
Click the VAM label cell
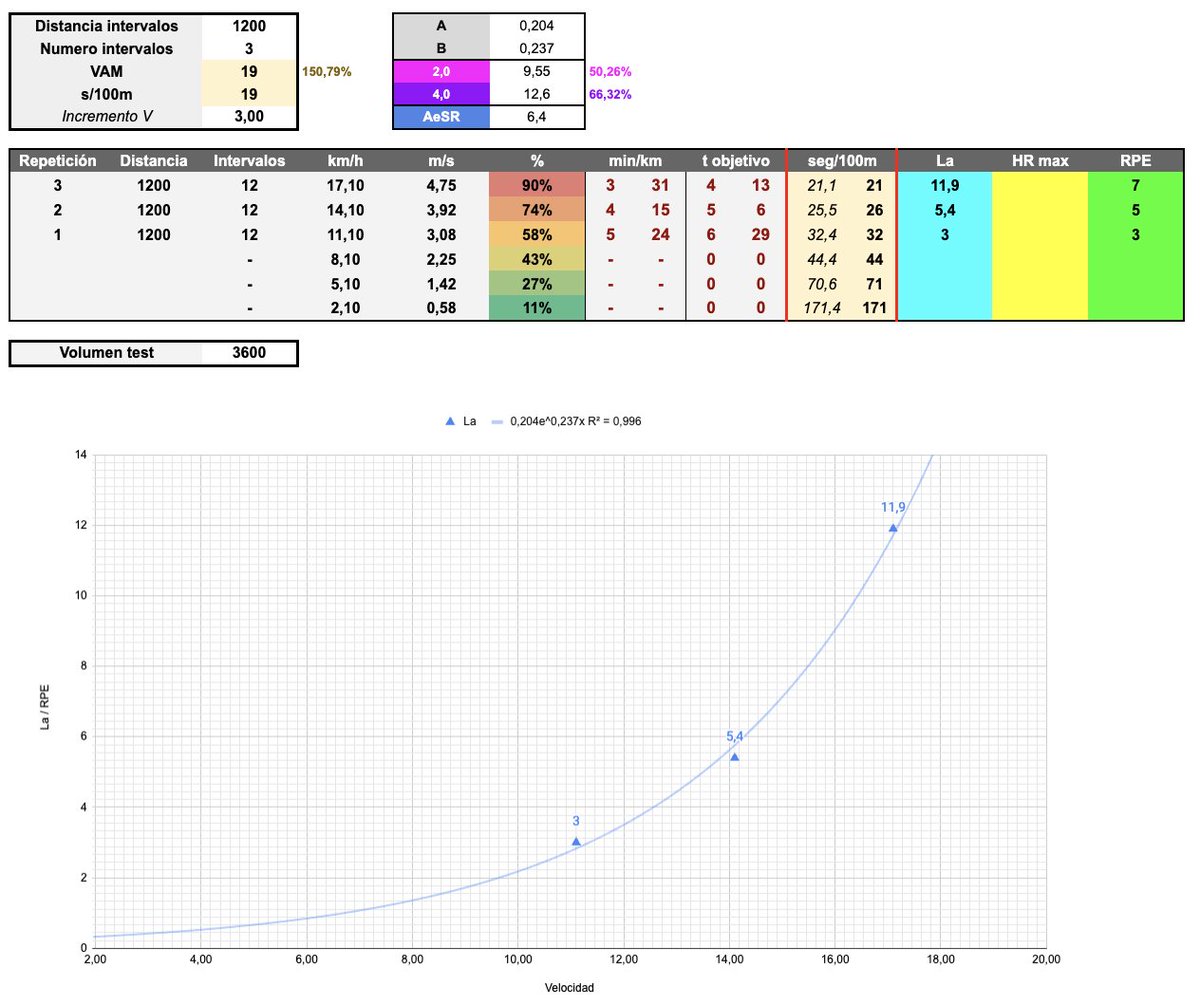pos(106,71)
